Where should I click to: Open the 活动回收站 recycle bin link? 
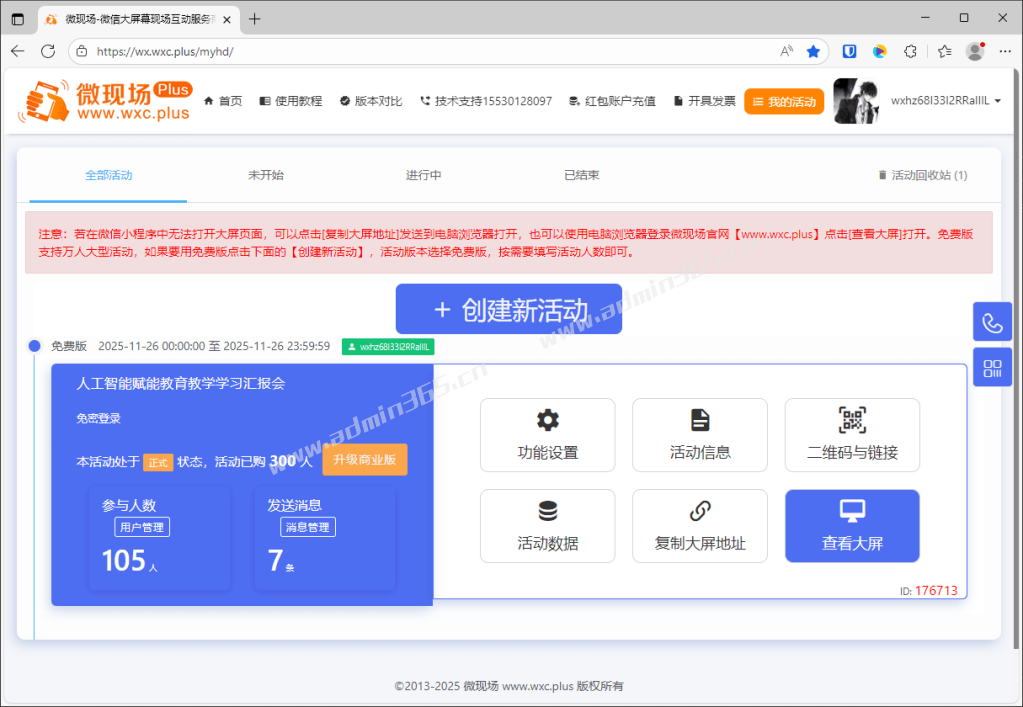coord(922,175)
